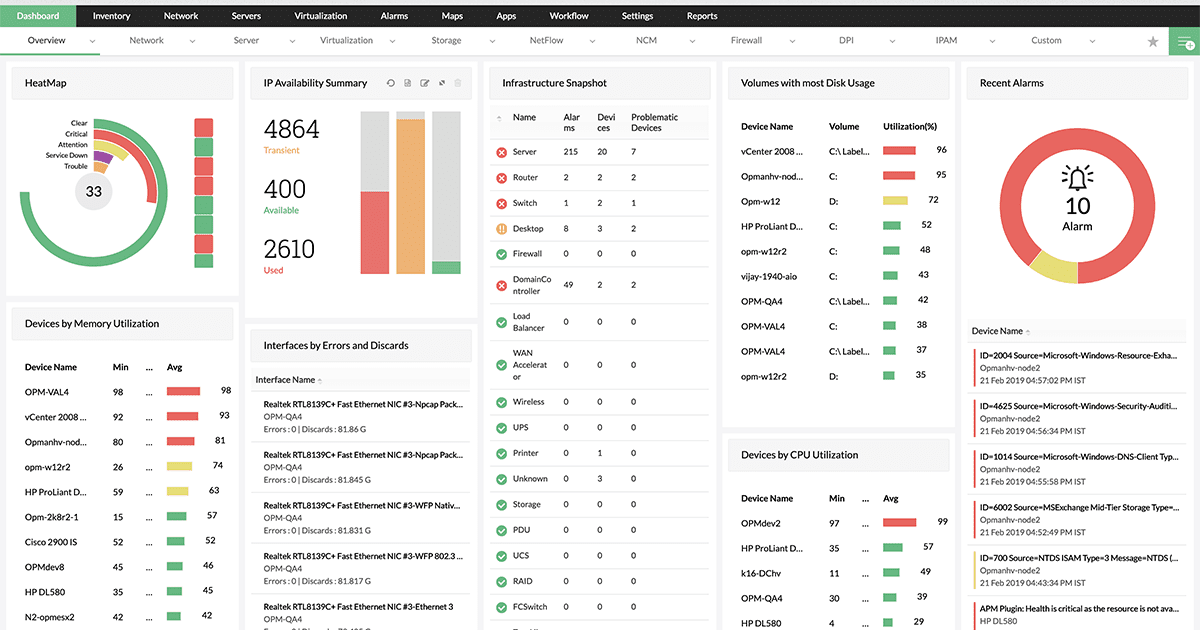Click the alarm bell icon in Recent Alarms
Image resolution: width=1200 pixels, height=630 pixels.
1077,179
